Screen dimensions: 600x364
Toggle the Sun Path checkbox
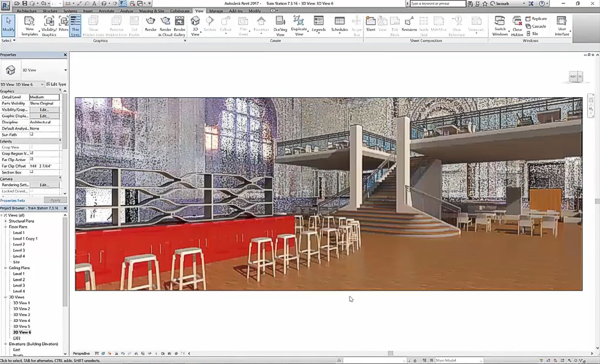click(32, 134)
